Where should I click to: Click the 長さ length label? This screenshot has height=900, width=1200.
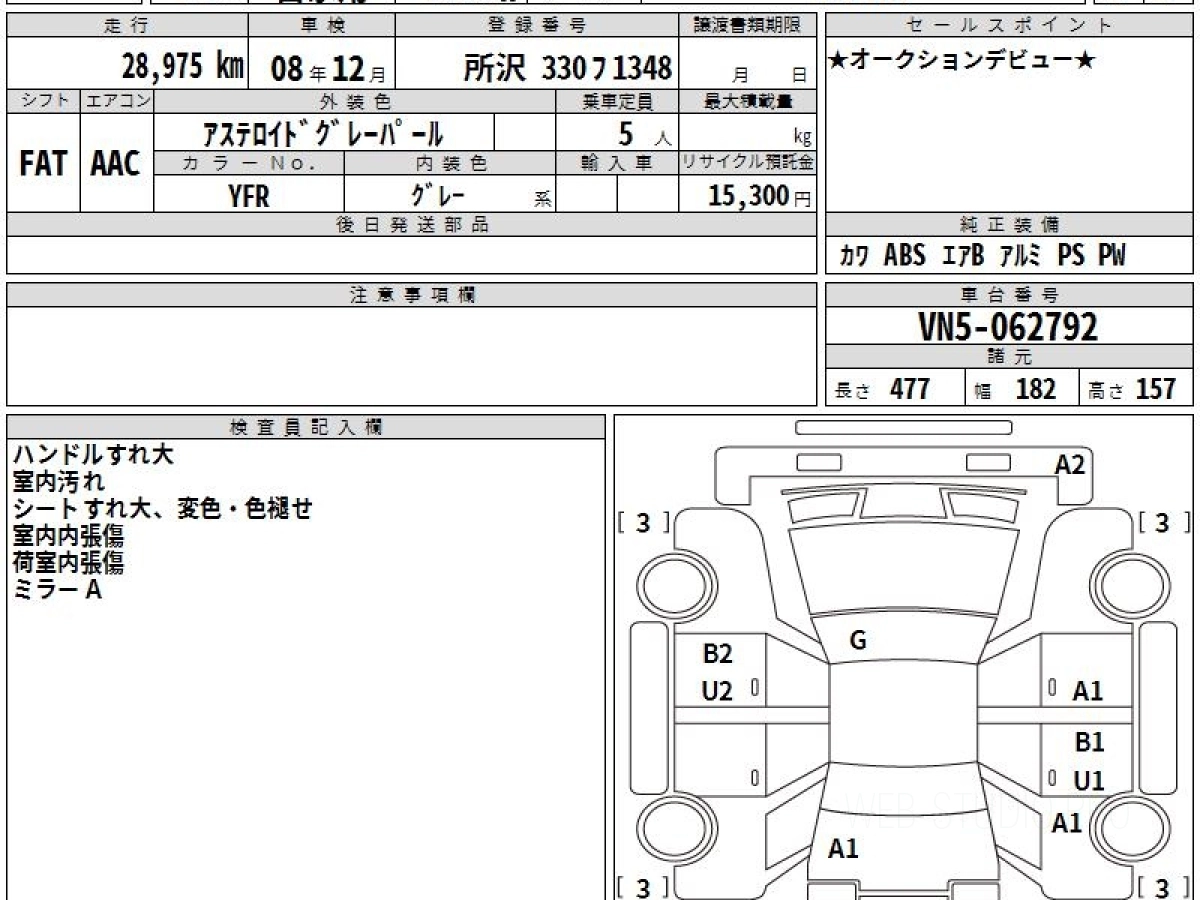coord(853,392)
